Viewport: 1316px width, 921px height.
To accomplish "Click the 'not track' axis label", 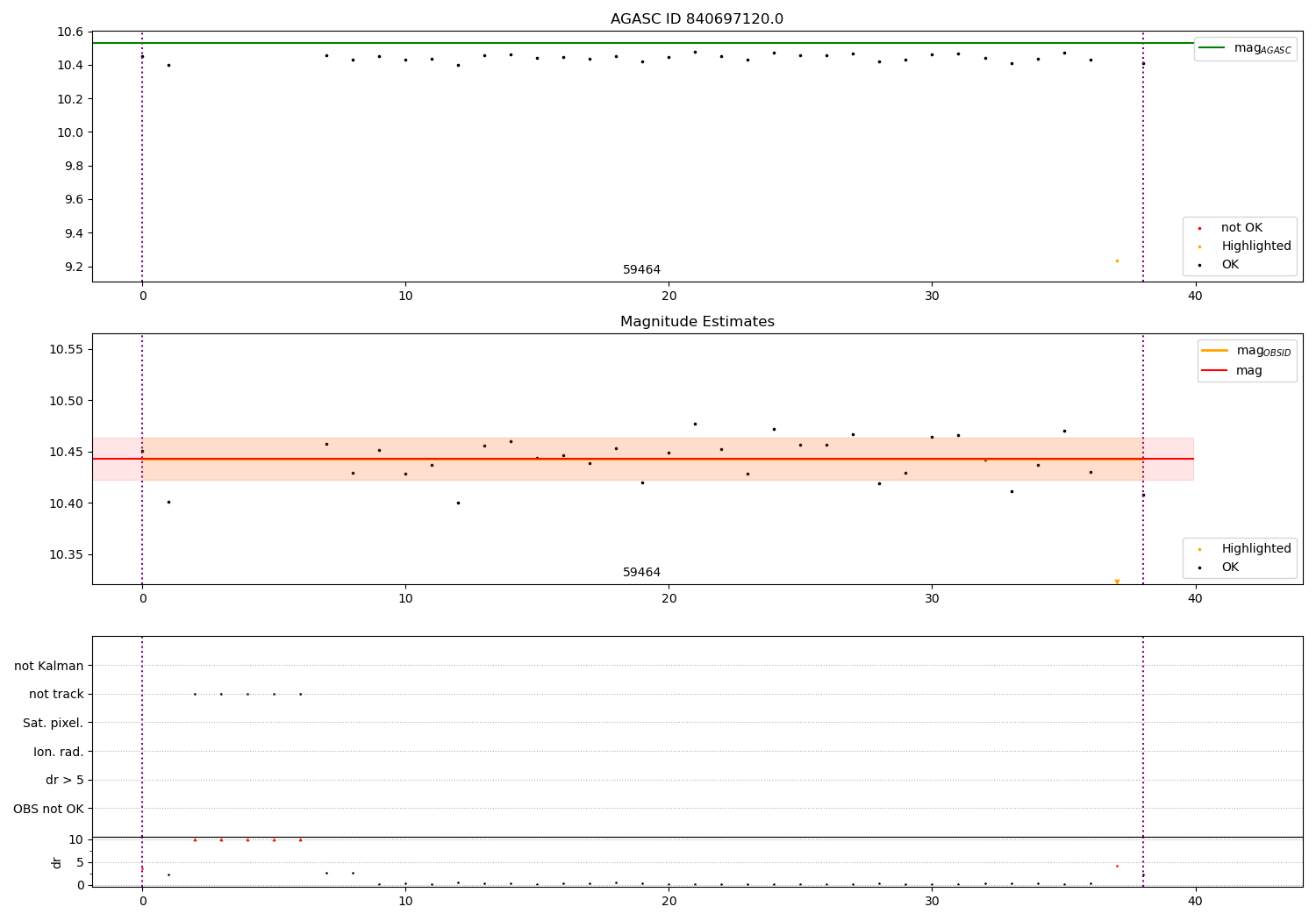I will click(56, 695).
